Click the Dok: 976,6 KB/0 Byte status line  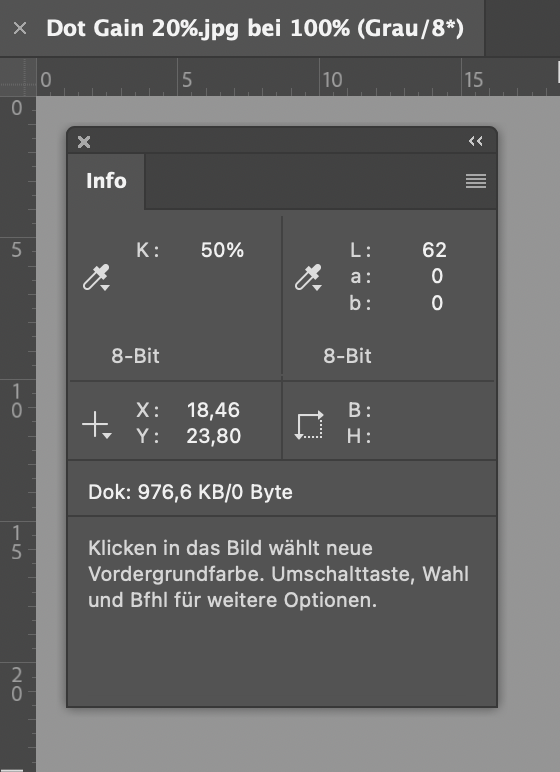pyautogui.click(x=191, y=492)
